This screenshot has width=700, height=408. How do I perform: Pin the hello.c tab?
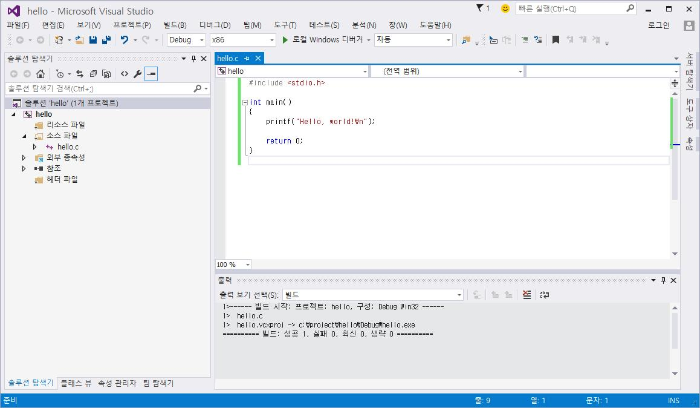pyautogui.click(x=247, y=58)
